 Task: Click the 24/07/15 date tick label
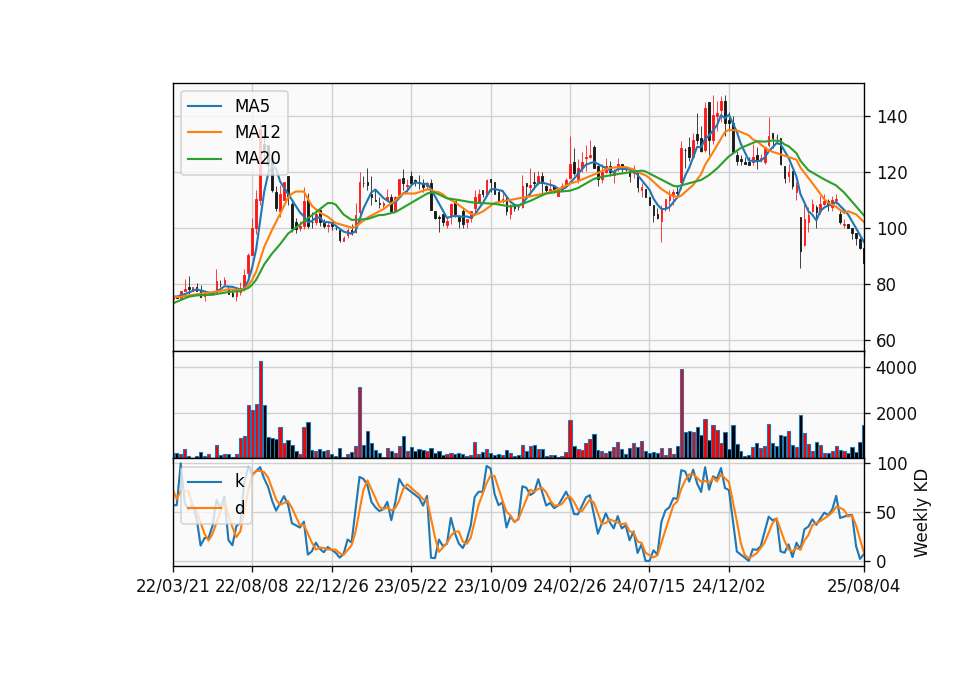[x=649, y=586]
